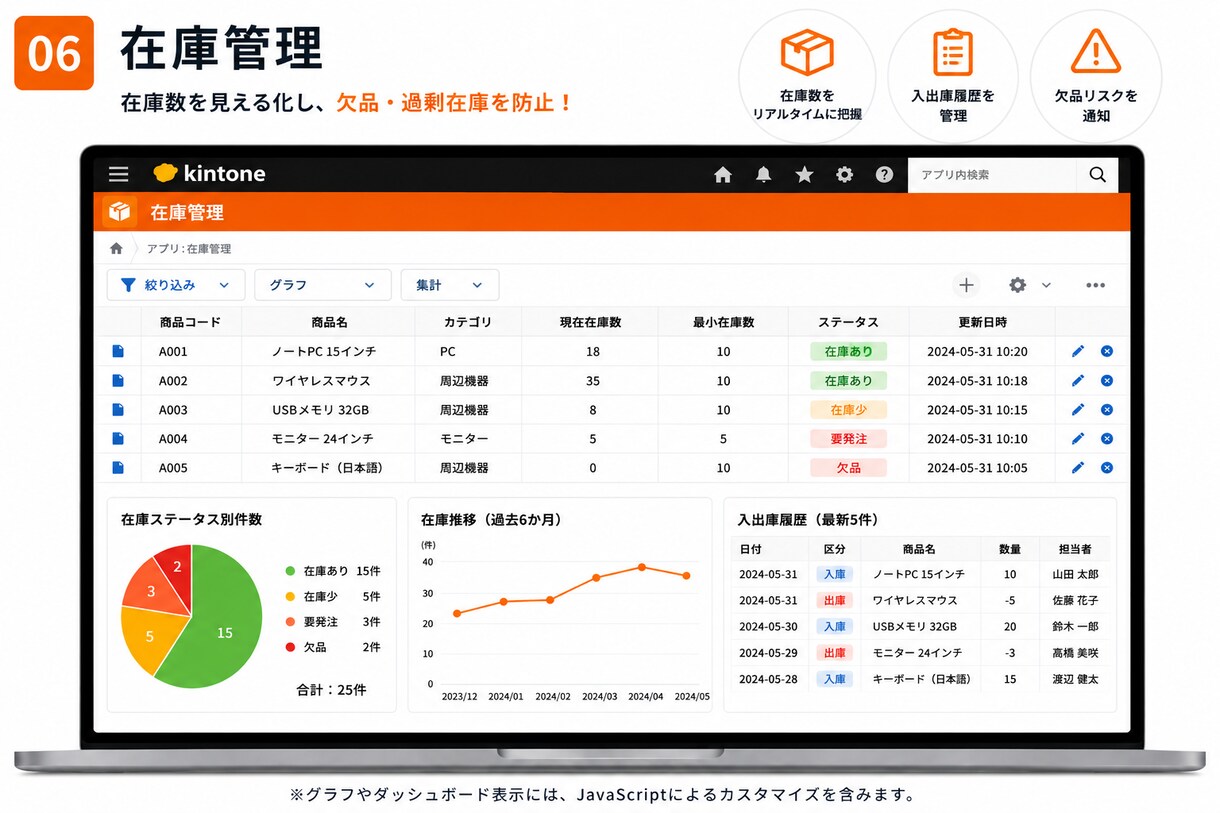Go to portal via header home icon
Image resolution: width=1220 pixels, height=813 pixels.
[723, 175]
